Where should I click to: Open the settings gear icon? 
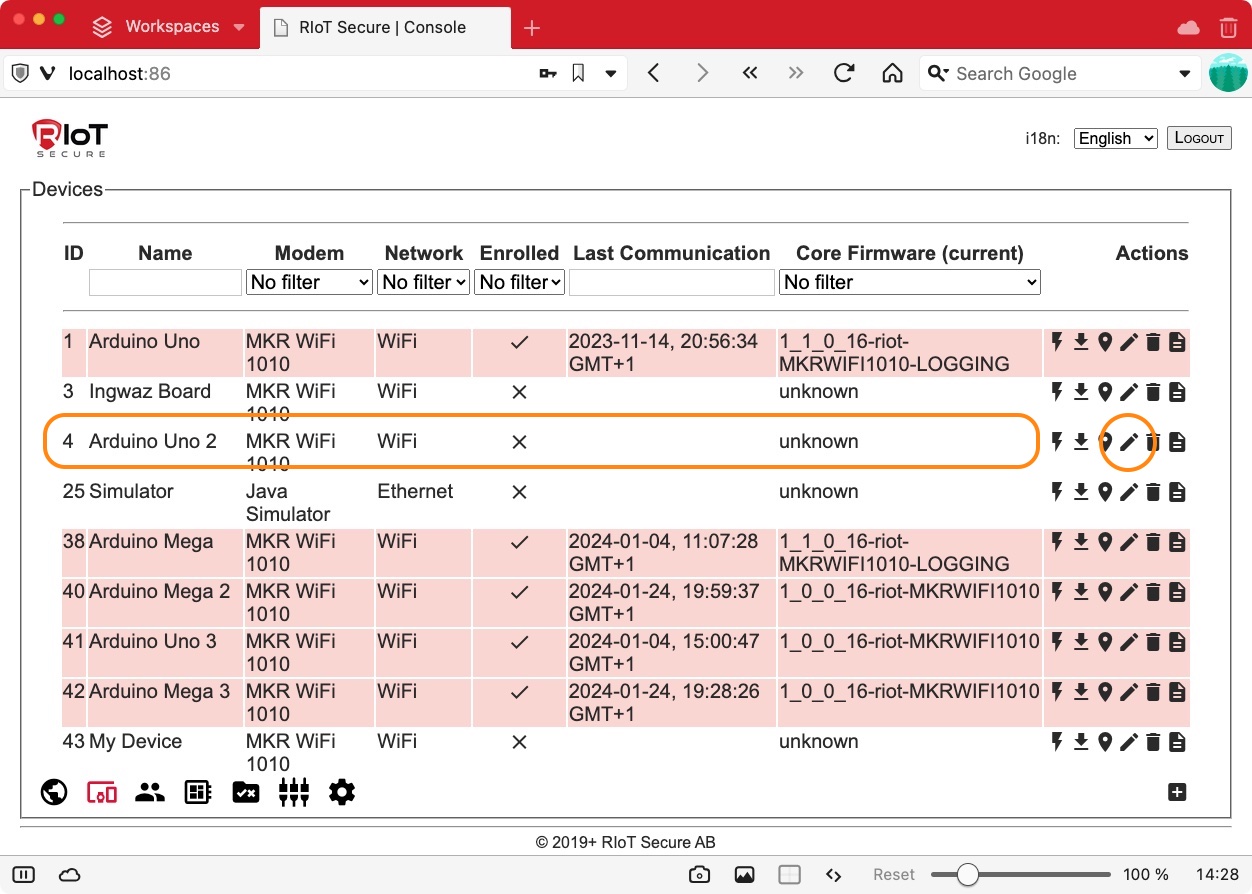pos(342,793)
